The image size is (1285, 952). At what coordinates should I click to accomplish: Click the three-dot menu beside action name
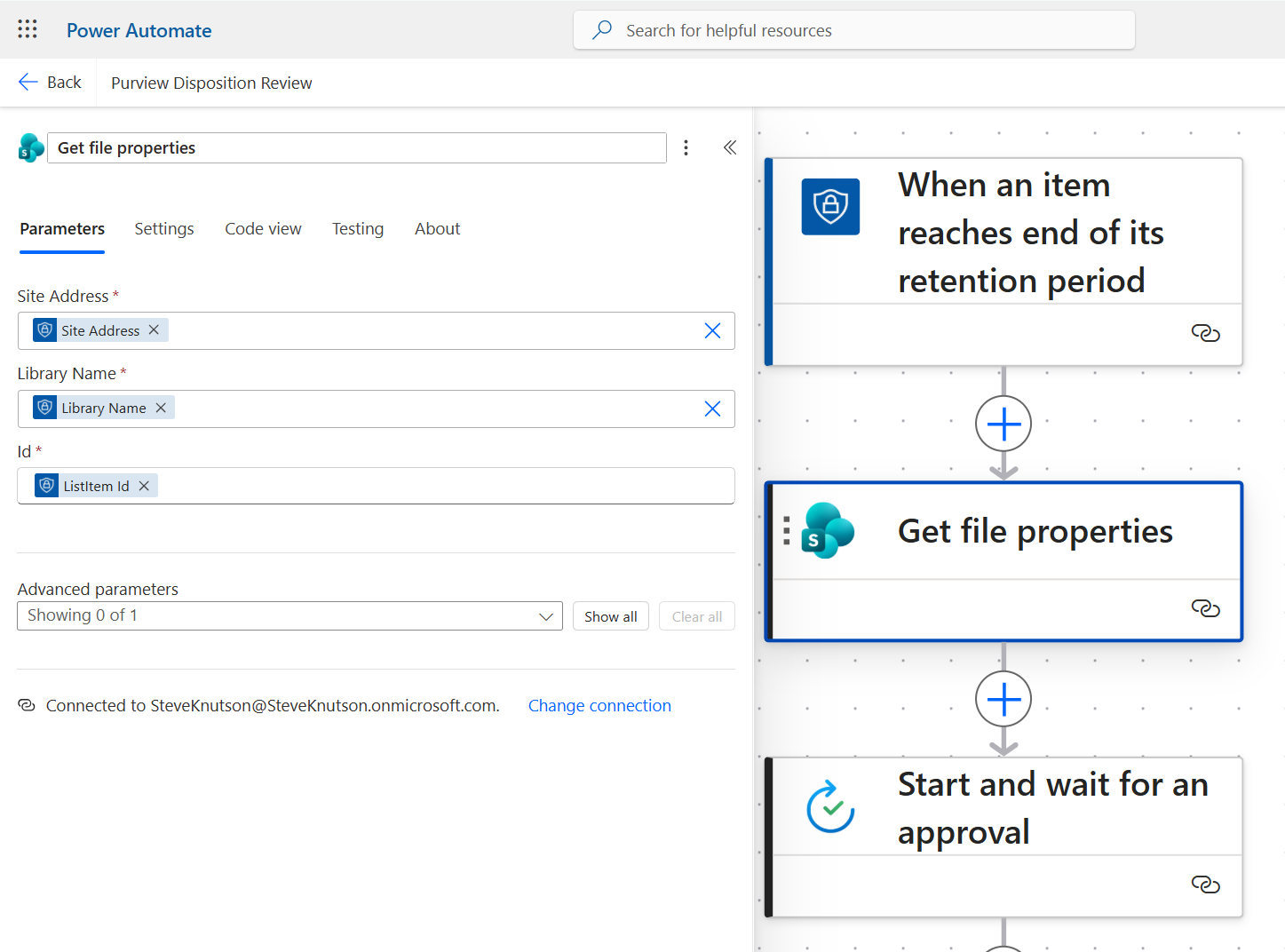[x=686, y=148]
